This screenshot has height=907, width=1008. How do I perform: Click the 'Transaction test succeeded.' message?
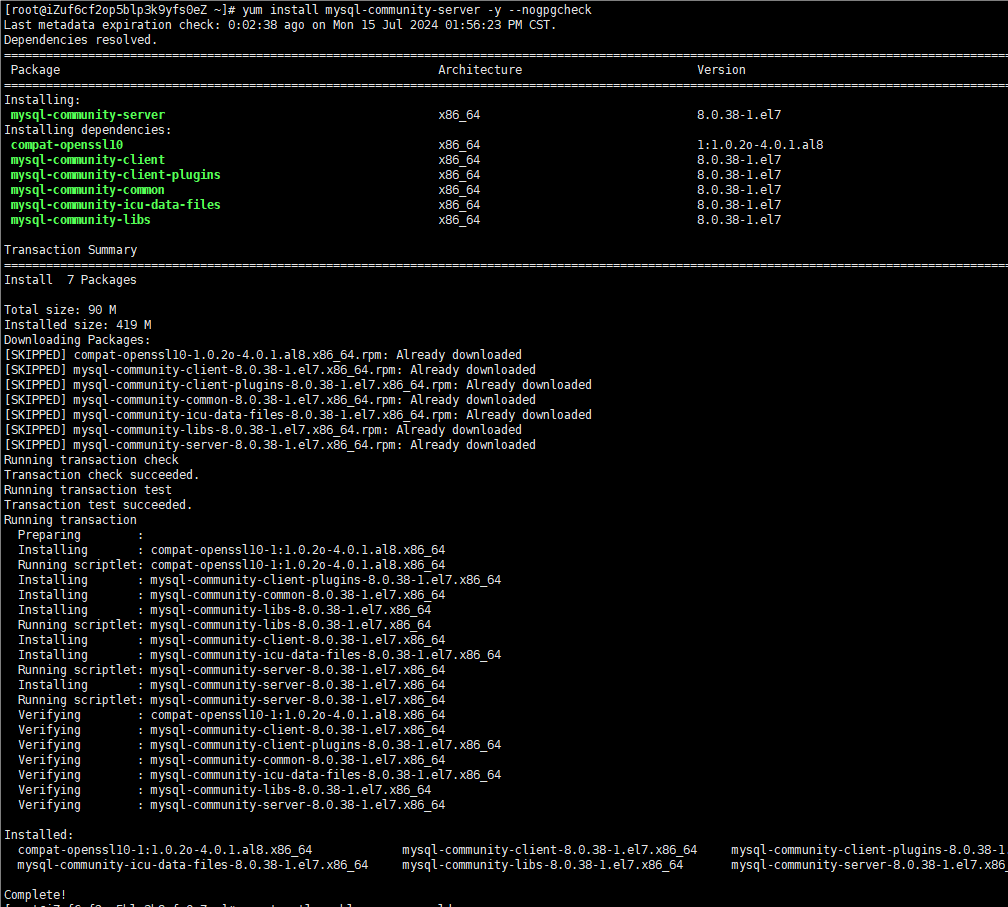98,505
